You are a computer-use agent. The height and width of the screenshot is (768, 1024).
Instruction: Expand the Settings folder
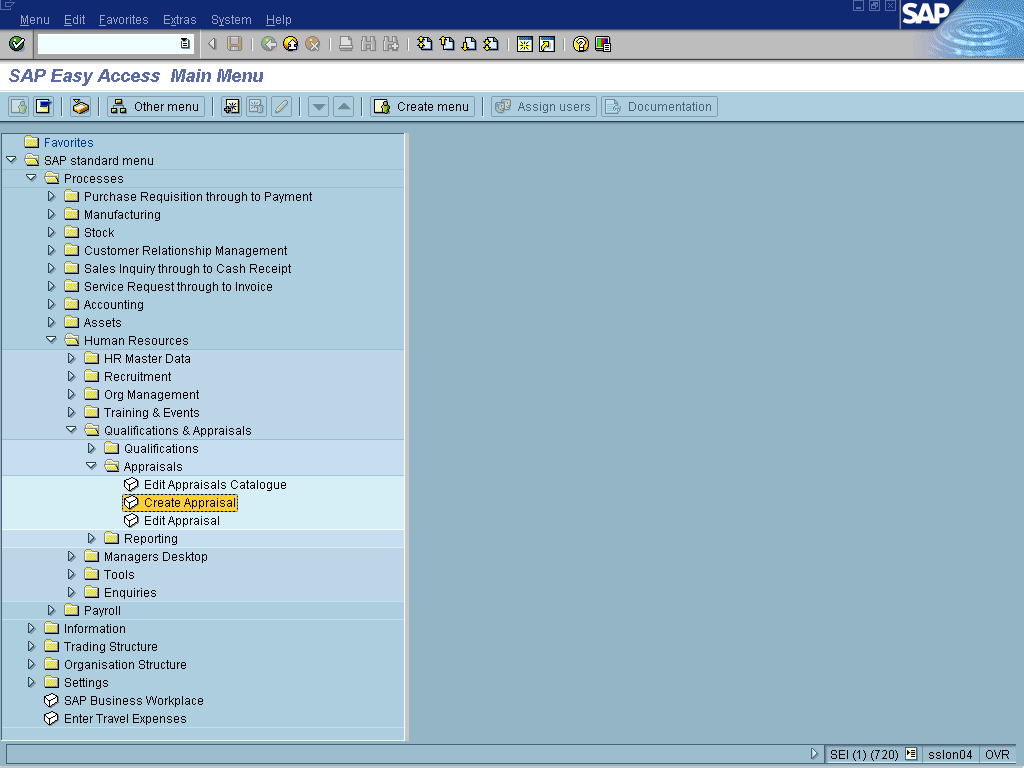coord(31,682)
